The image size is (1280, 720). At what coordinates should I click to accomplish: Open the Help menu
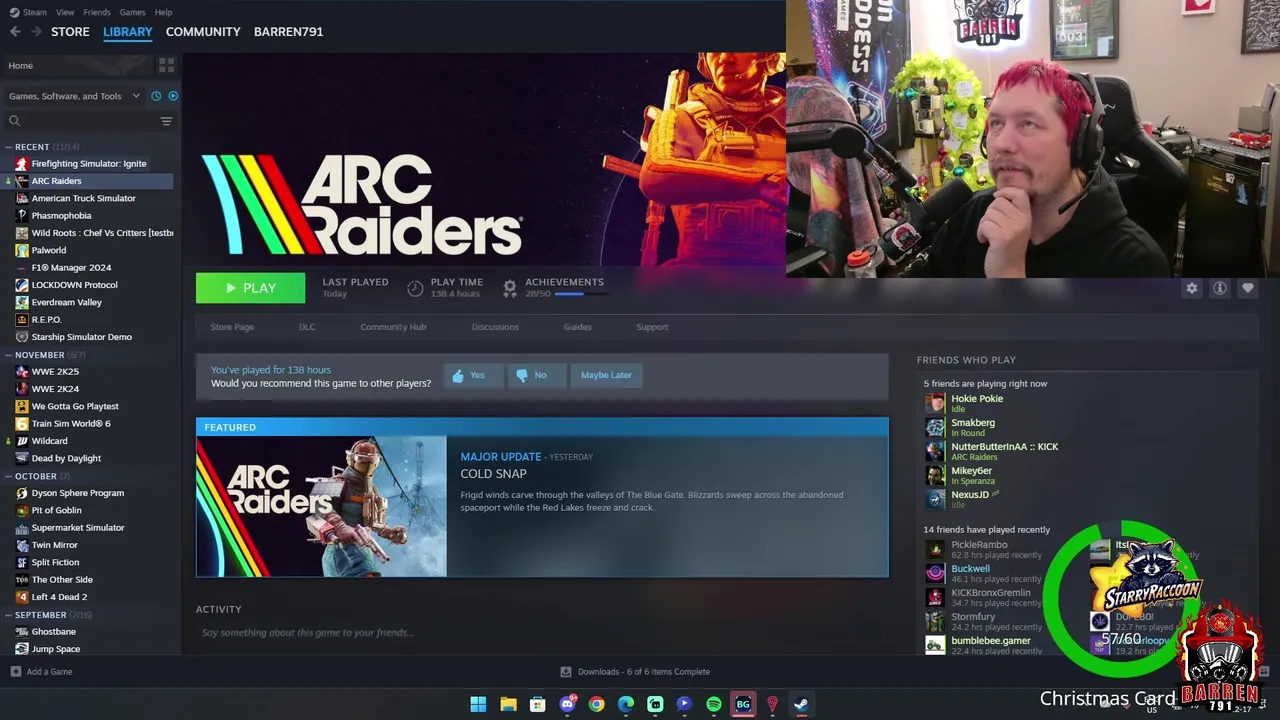click(x=163, y=12)
